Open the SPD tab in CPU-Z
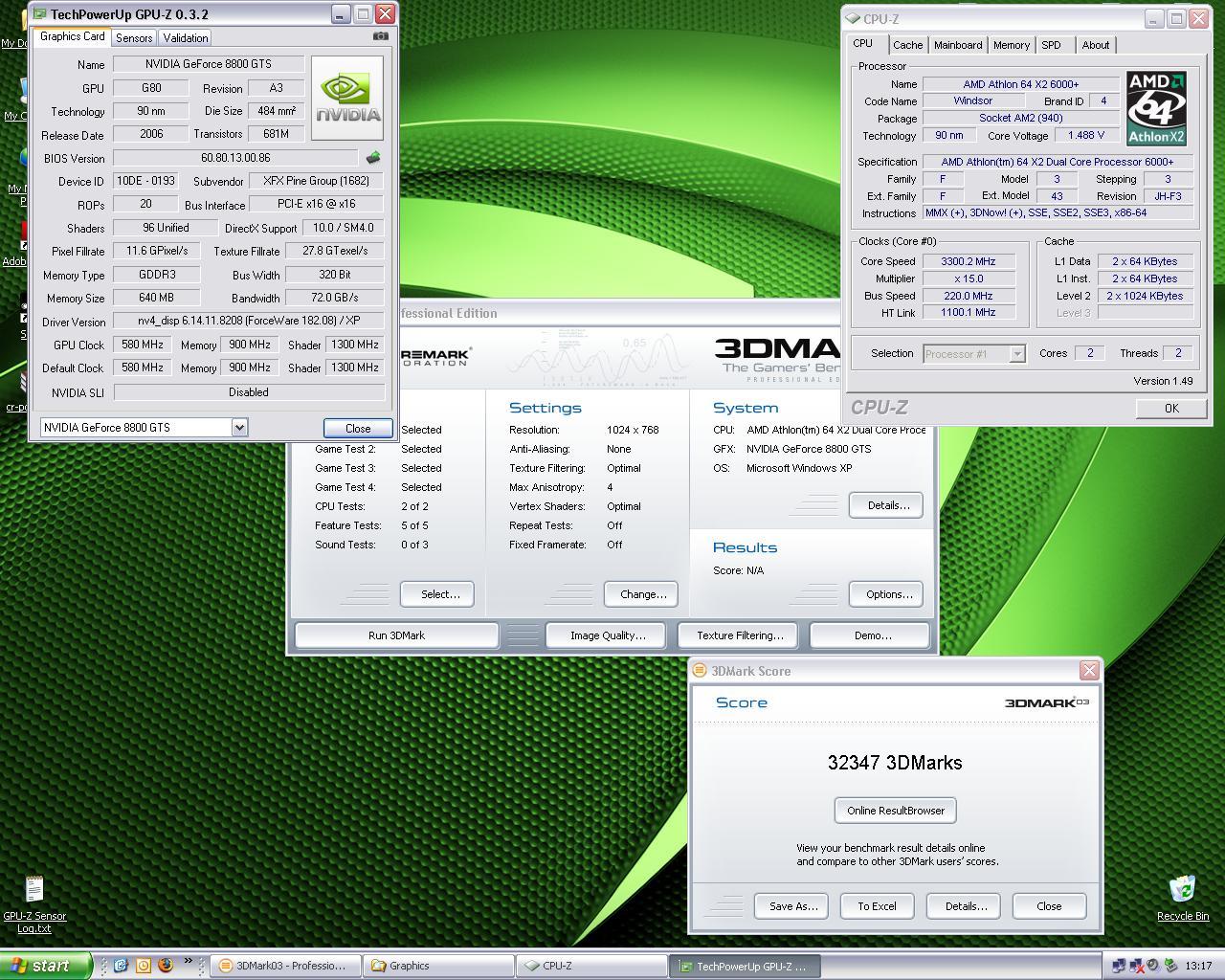This screenshot has width=1225, height=980. [x=1051, y=45]
